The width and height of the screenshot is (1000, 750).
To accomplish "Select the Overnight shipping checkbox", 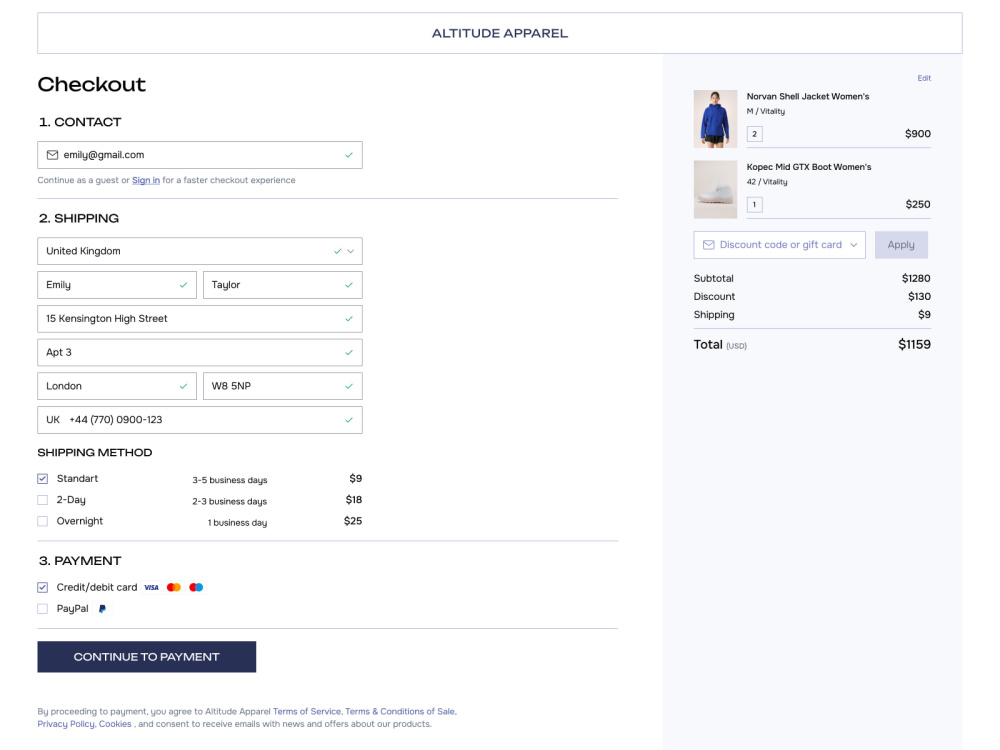I will point(43,521).
